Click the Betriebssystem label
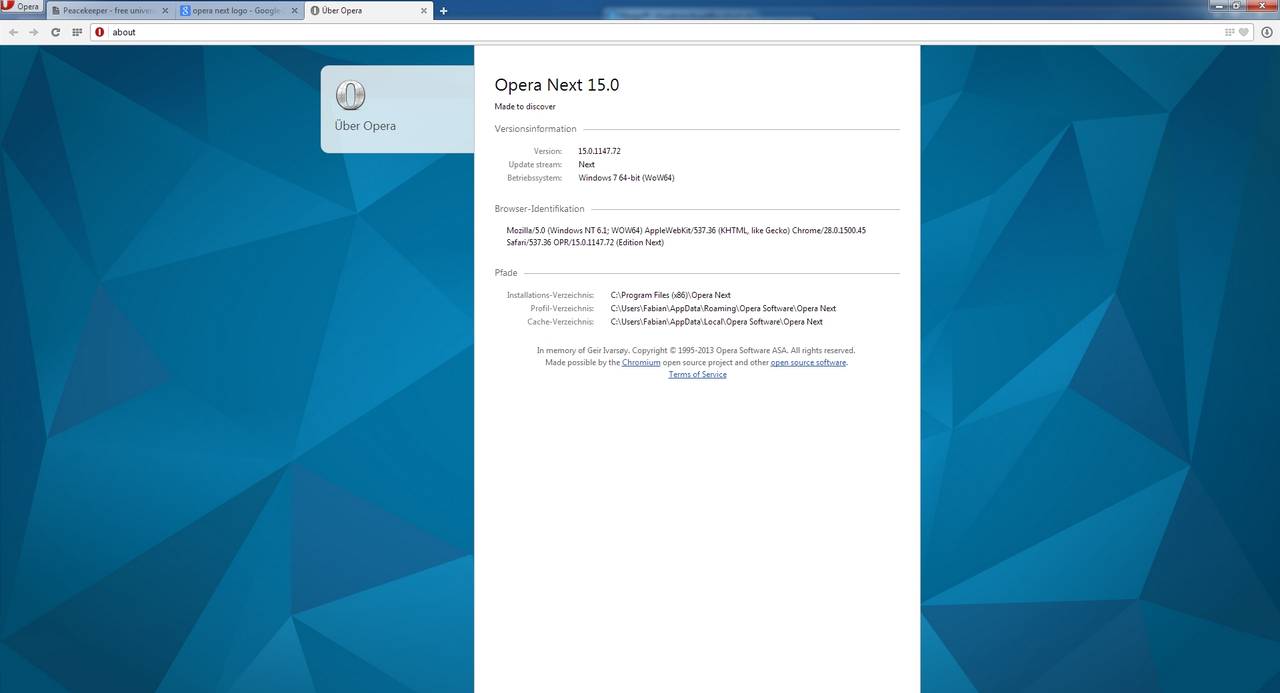Viewport: 1280px width, 693px height. pos(535,178)
